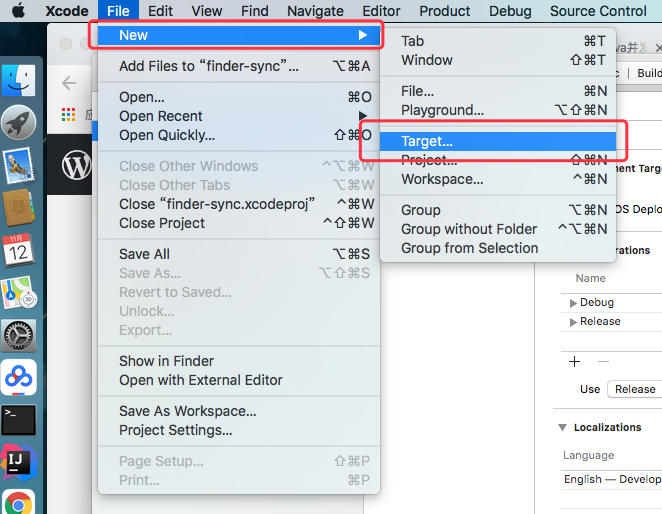The image size is (662, 514).
Task: Open Finder from the Dock
Action: [18, 81]
